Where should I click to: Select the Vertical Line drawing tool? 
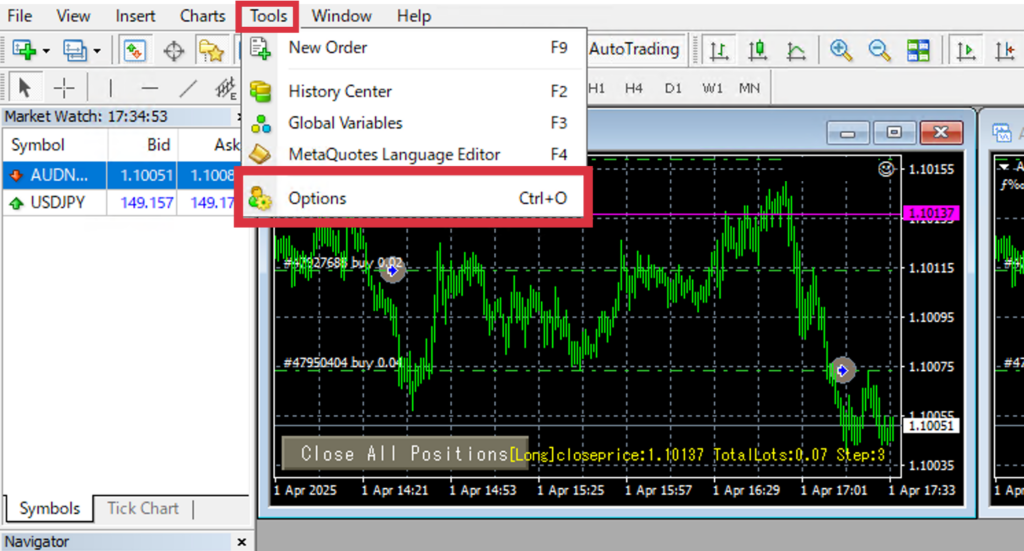(110, 87)
